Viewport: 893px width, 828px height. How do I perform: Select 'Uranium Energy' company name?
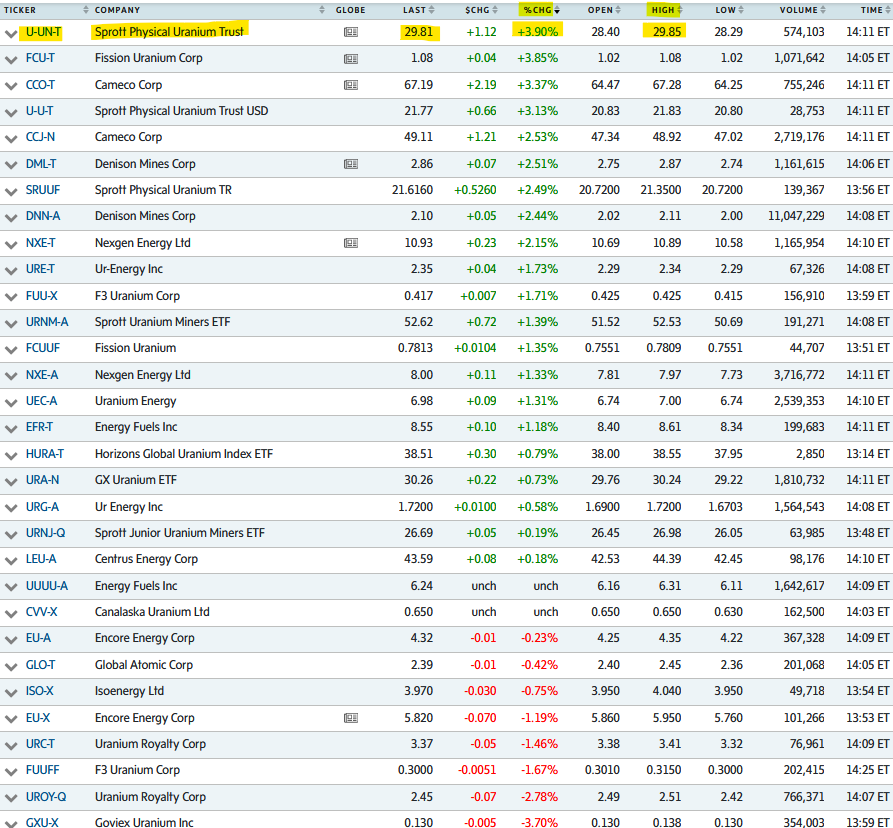(136, 401)
